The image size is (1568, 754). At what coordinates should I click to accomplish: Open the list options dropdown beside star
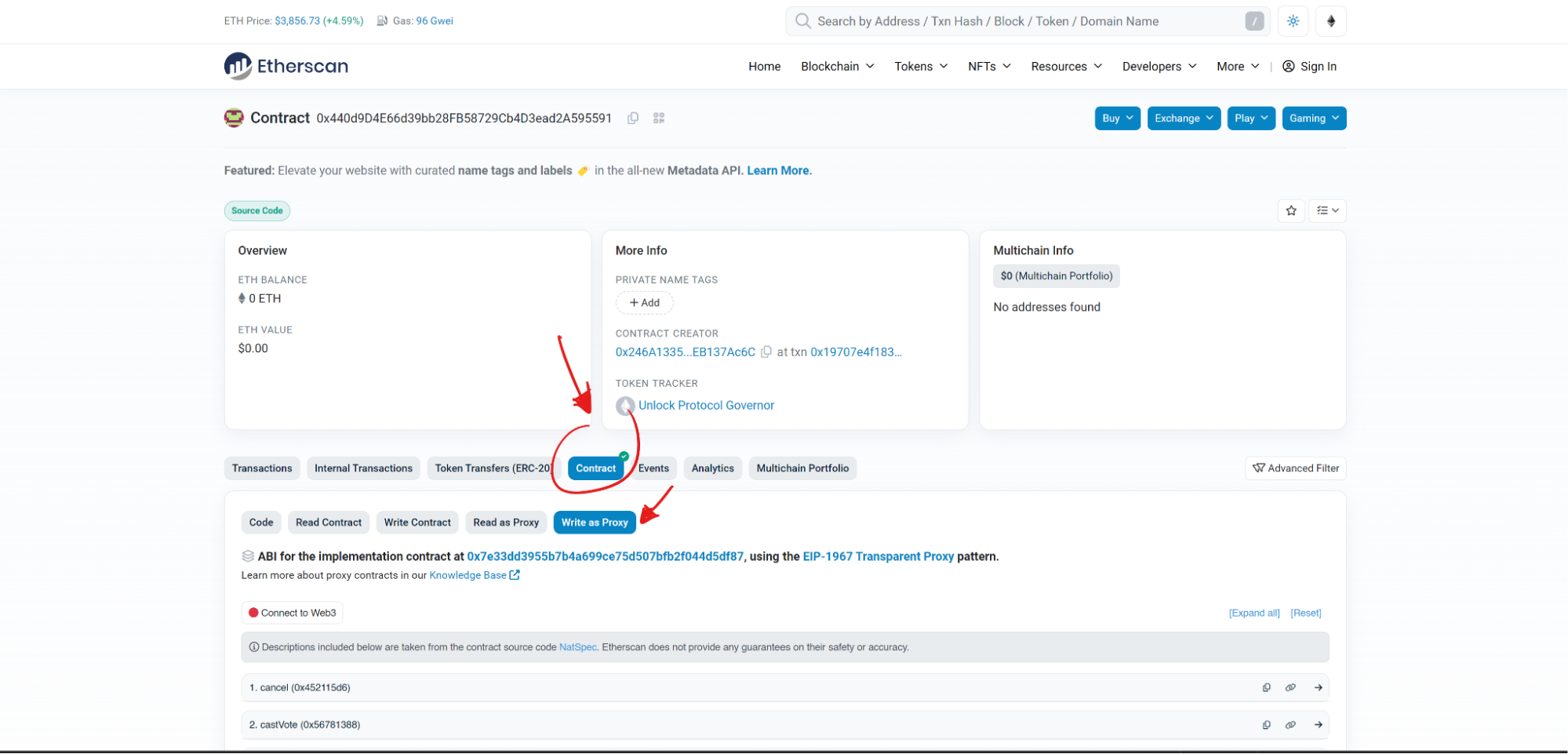point(1327,210)
